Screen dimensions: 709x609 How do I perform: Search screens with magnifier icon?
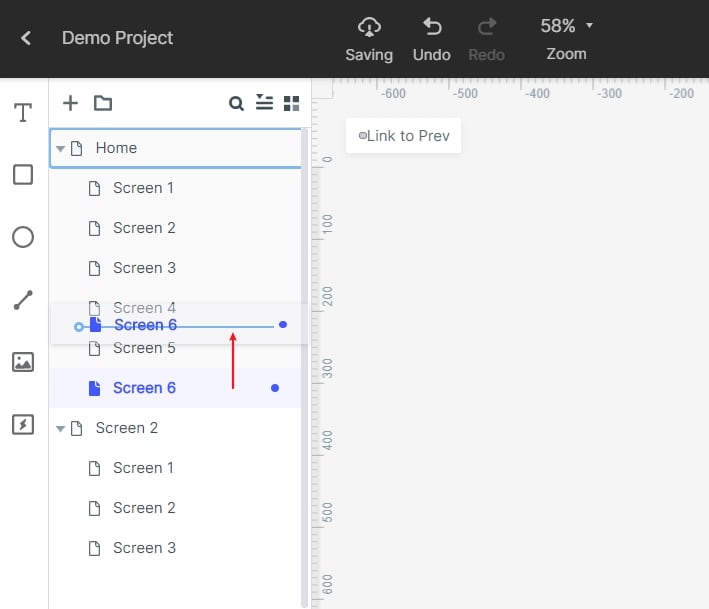[x=236, y=104]
